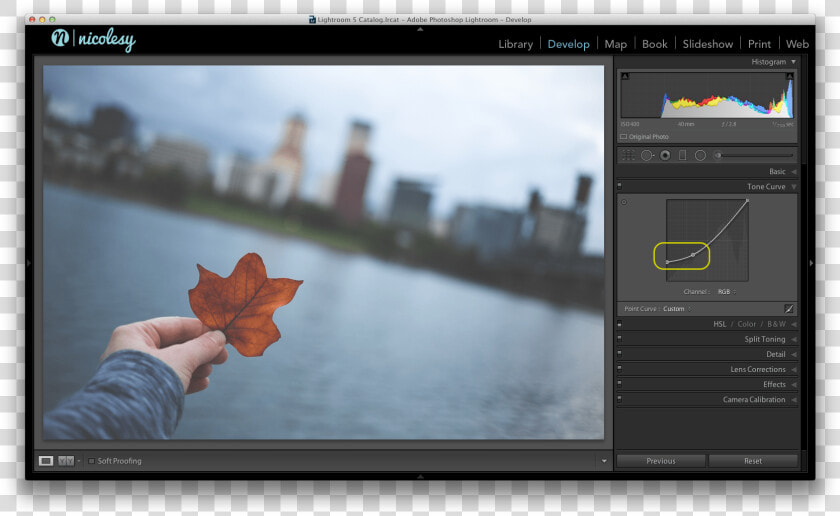Viewport: 840px width, 516px height.
Task: Select the Red Eye Correction tool
Action: coord(665,155)
